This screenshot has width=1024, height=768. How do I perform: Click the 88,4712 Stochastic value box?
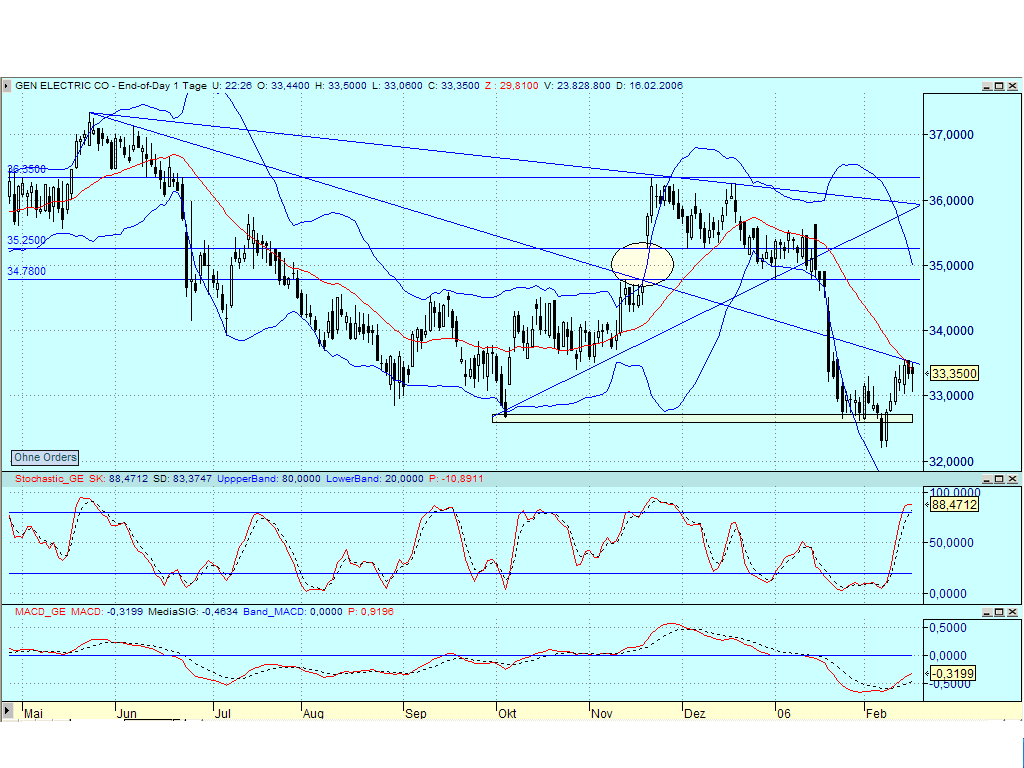[x=954, y=506]
